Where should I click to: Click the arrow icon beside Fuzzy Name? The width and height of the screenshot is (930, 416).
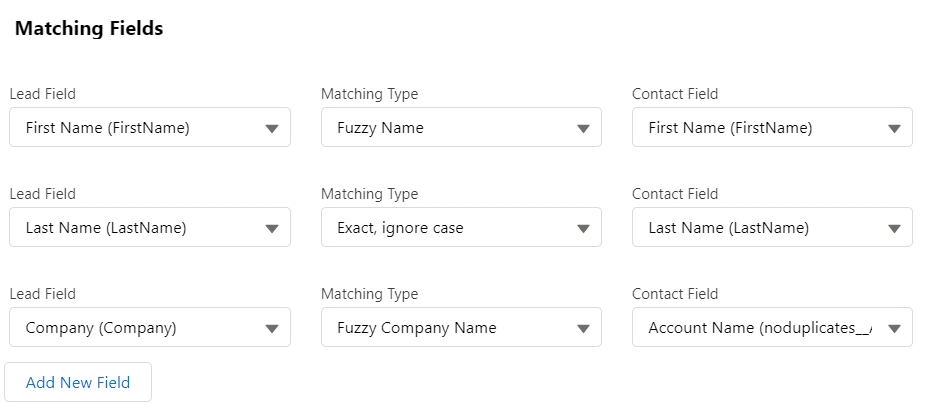tap(583, 129)
